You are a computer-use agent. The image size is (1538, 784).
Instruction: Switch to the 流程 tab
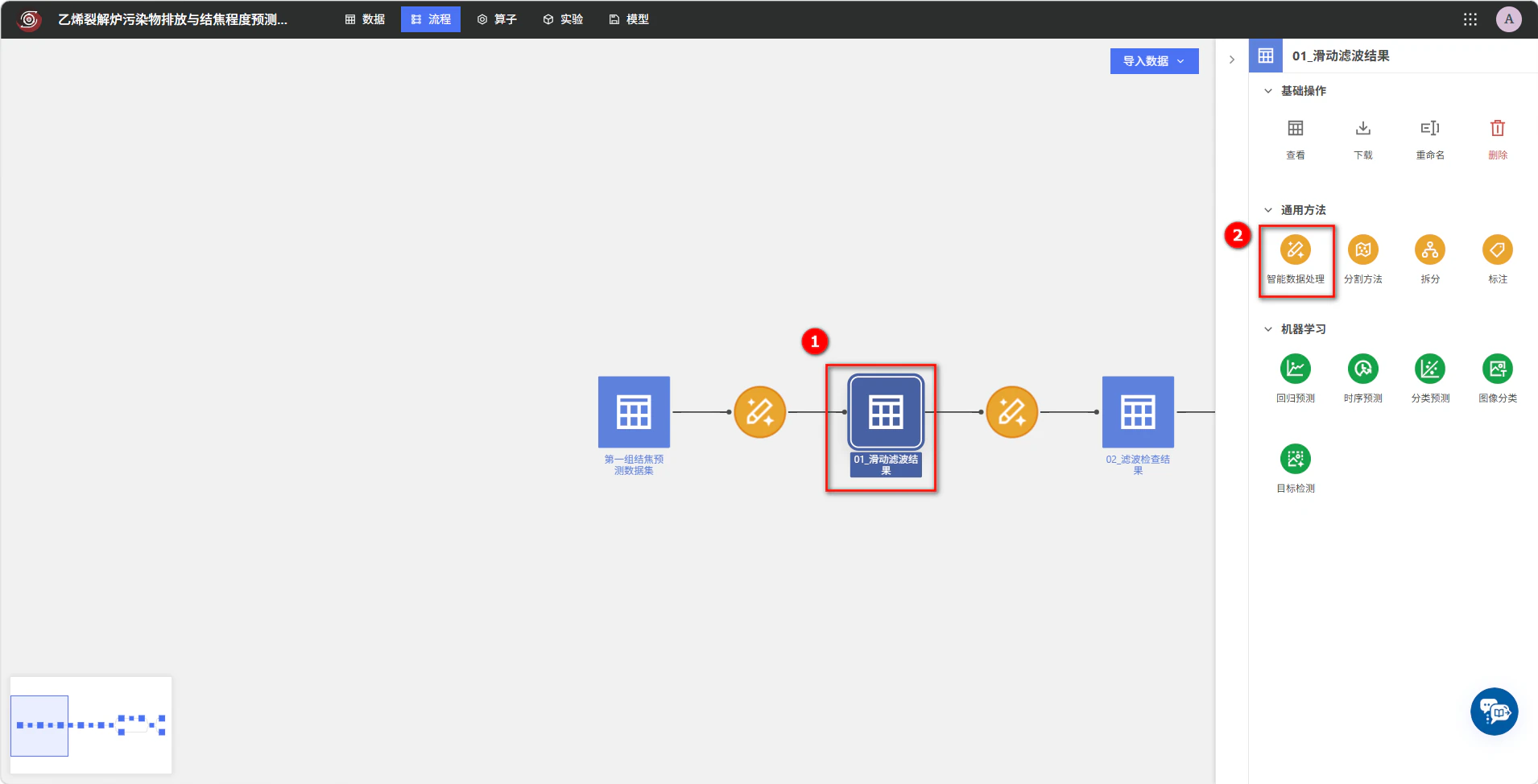[431, 19]
